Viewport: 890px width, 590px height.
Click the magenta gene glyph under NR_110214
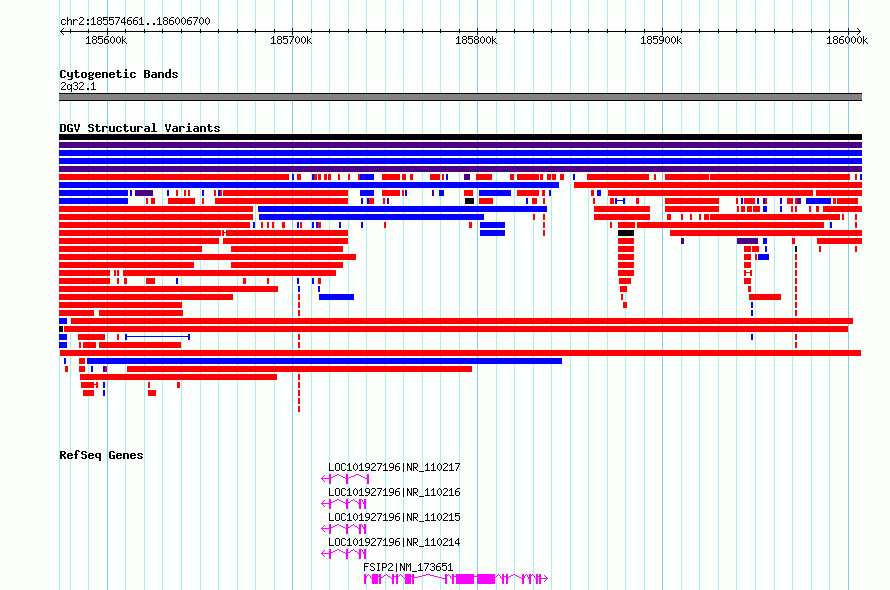pos(344,554)
